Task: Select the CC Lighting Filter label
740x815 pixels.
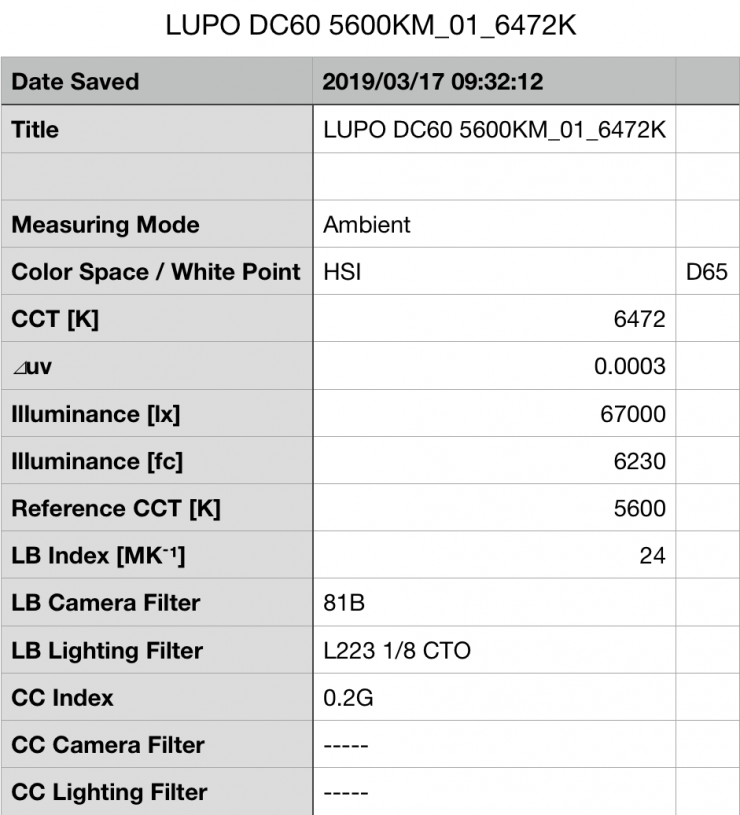Action: point(109,793)
